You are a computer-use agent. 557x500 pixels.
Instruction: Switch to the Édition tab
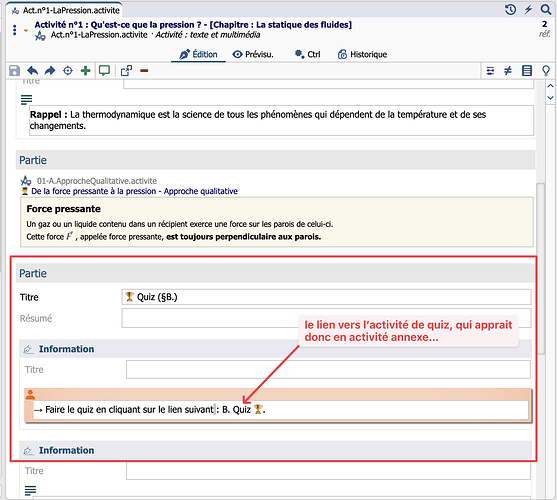[198, 54]
